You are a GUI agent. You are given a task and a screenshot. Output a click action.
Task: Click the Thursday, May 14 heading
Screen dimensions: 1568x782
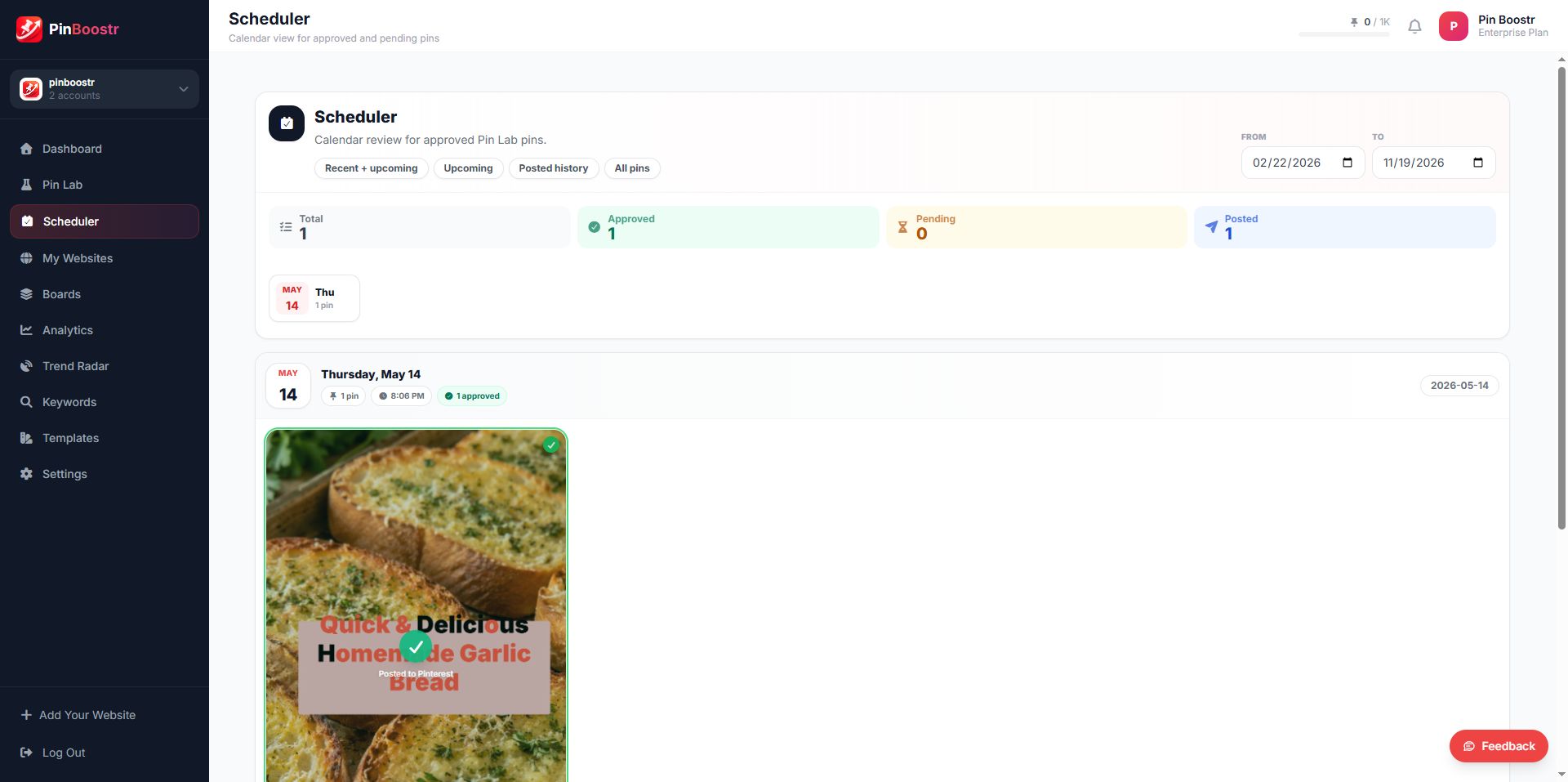[x=371, y=374]
